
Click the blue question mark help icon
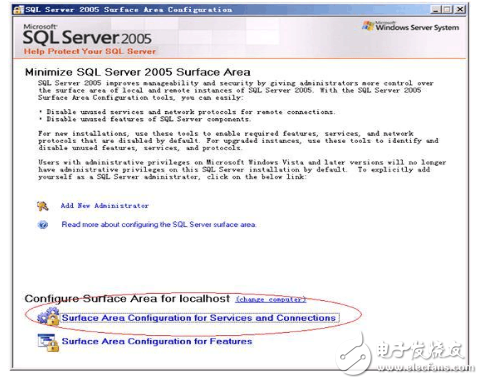[43, 225]
